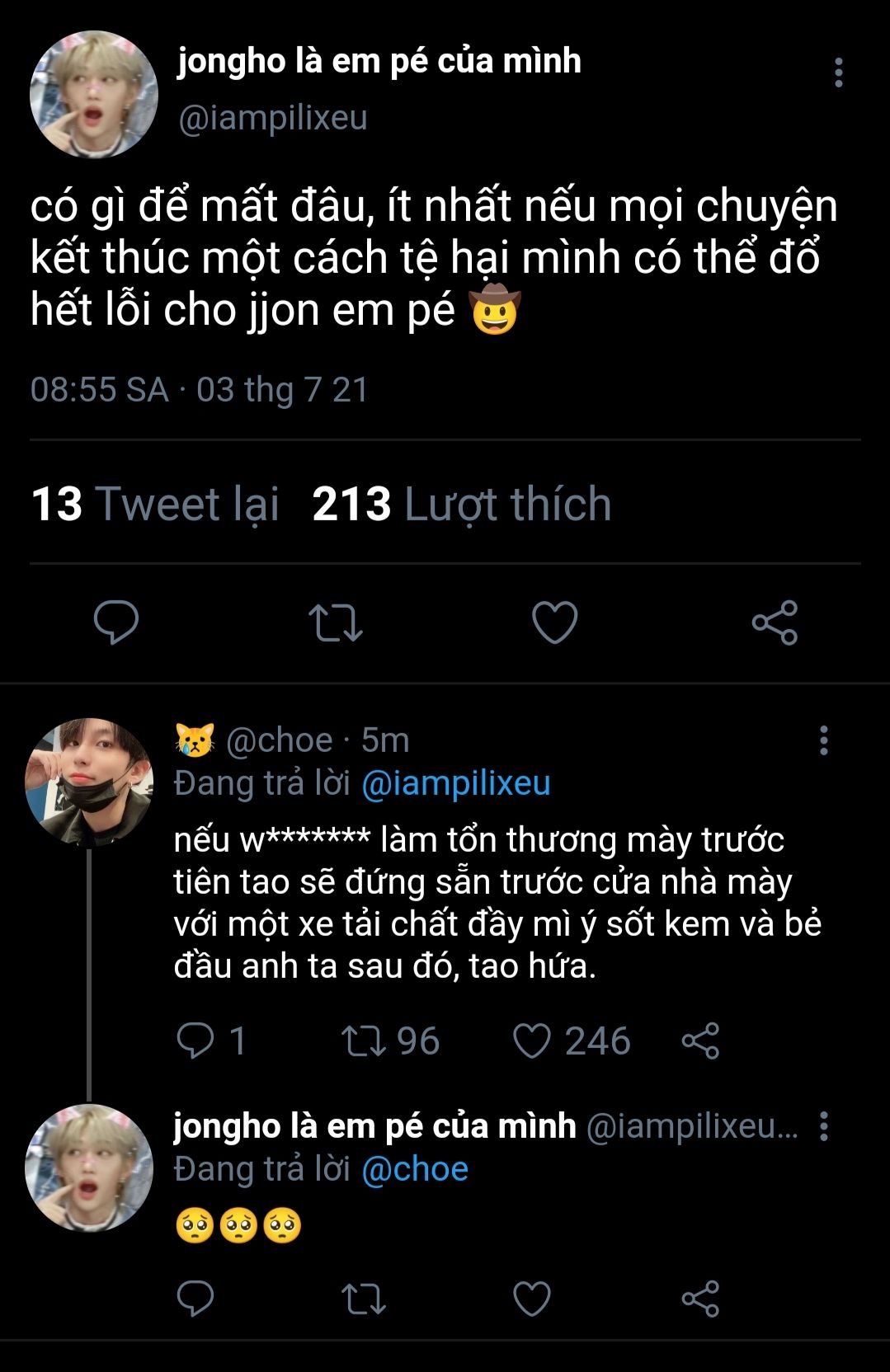890x1372 pixels.
Task: Reply to the main tweet
Action: 116,623
